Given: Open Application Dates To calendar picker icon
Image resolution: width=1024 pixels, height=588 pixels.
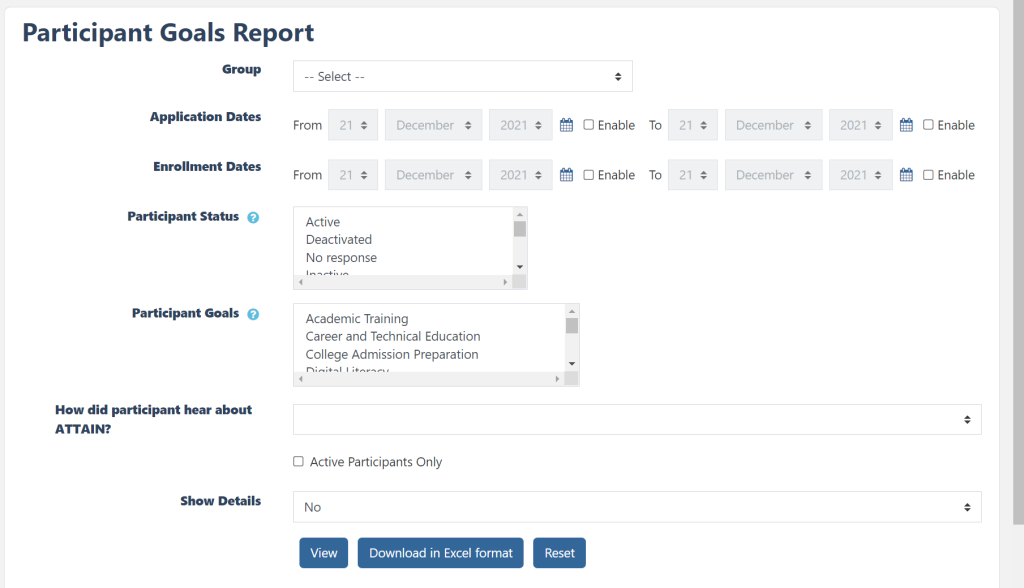Looking at the screenshot, I should point(906,125).
